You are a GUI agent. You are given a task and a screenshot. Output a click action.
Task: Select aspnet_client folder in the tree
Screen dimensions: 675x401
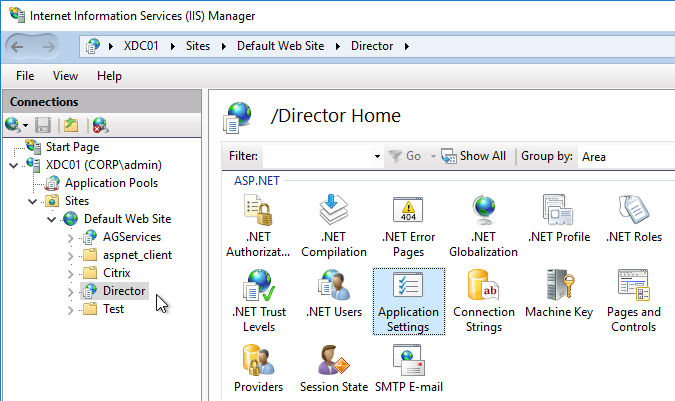137,256
